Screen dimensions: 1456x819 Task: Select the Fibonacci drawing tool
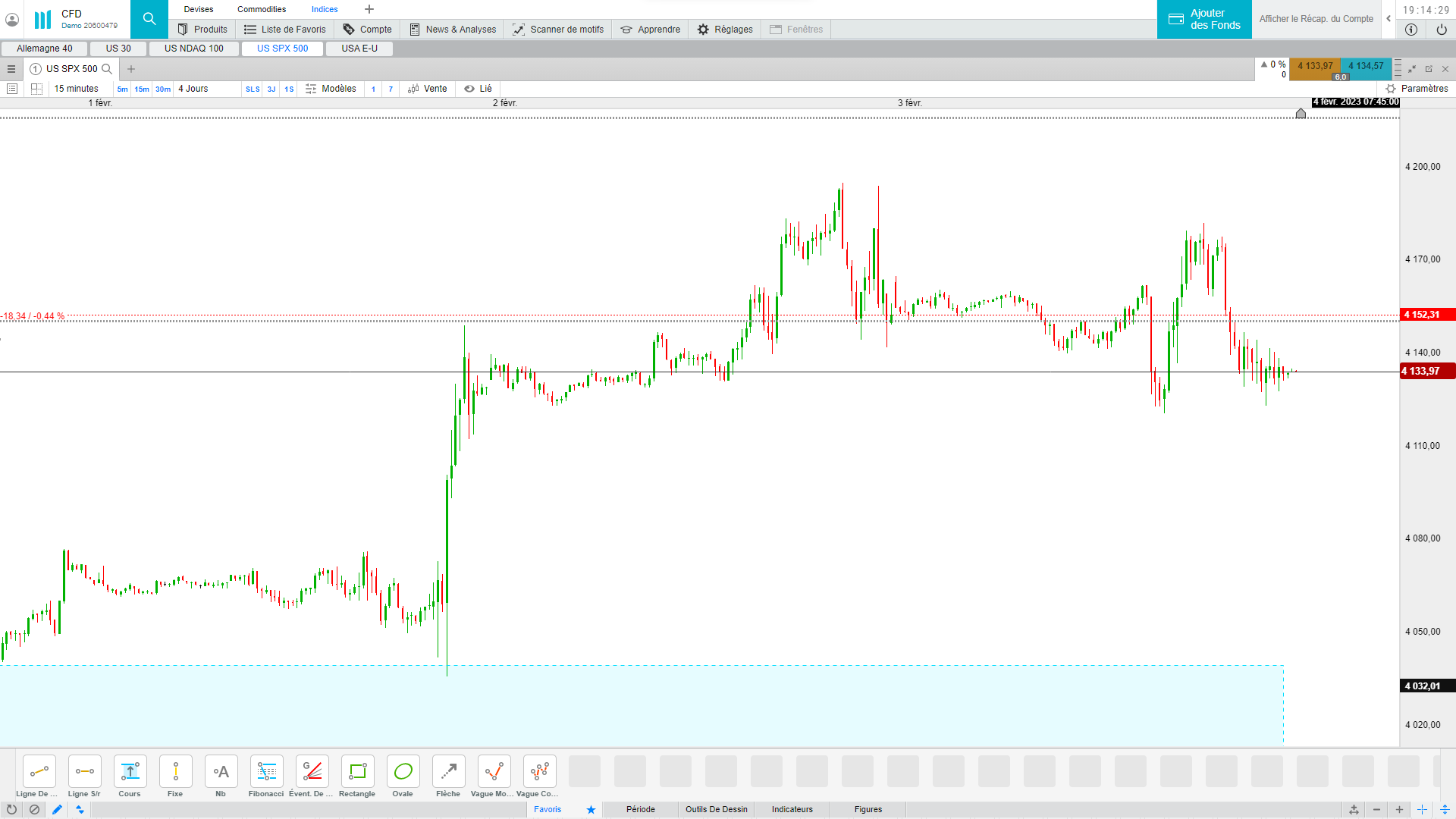pos(266,772)
